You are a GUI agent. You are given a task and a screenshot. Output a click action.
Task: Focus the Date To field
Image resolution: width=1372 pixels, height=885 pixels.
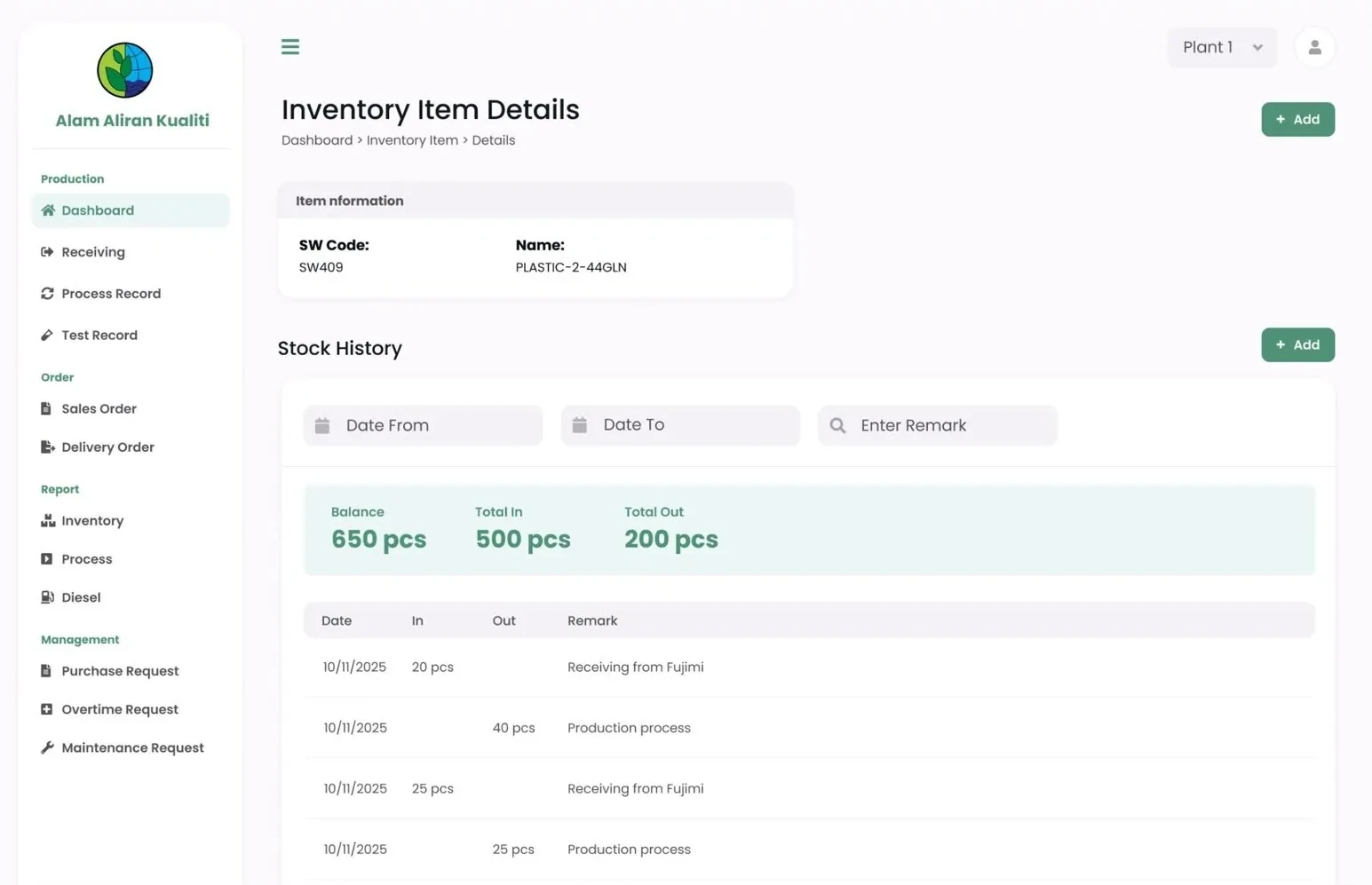[x=680, y=425]
